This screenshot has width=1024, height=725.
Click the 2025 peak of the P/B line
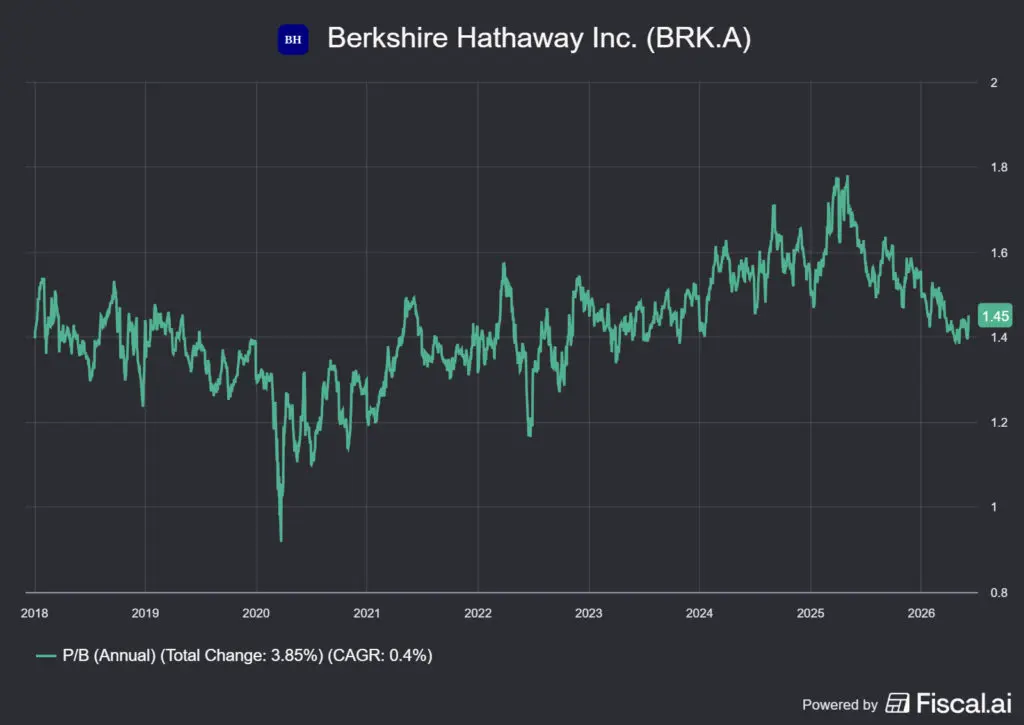pos(847,176)
